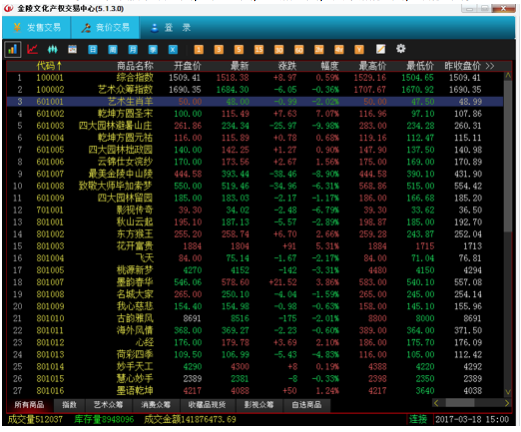The height and width of the screenshot is (432, 521).
Task: Sort by the 代码 column header
Action: click(x=49, y=66)
